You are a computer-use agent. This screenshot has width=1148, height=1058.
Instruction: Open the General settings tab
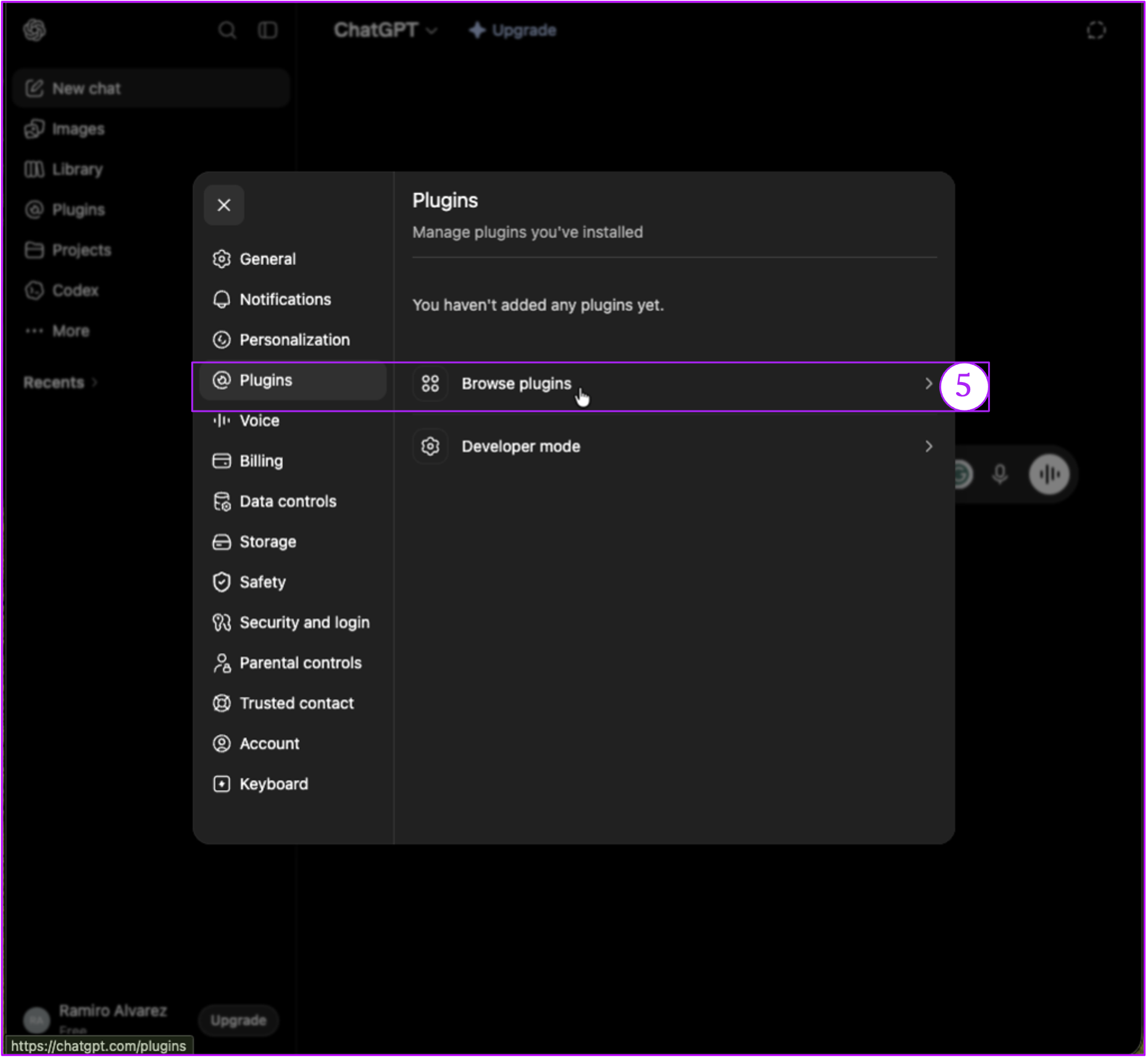click(x=294, y=259)
